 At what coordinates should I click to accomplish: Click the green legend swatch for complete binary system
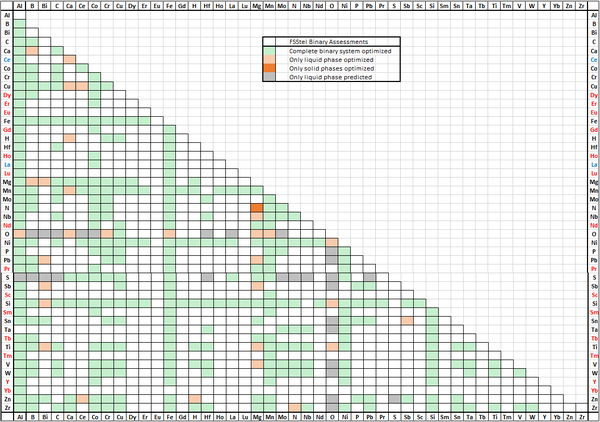click(270, 51)
